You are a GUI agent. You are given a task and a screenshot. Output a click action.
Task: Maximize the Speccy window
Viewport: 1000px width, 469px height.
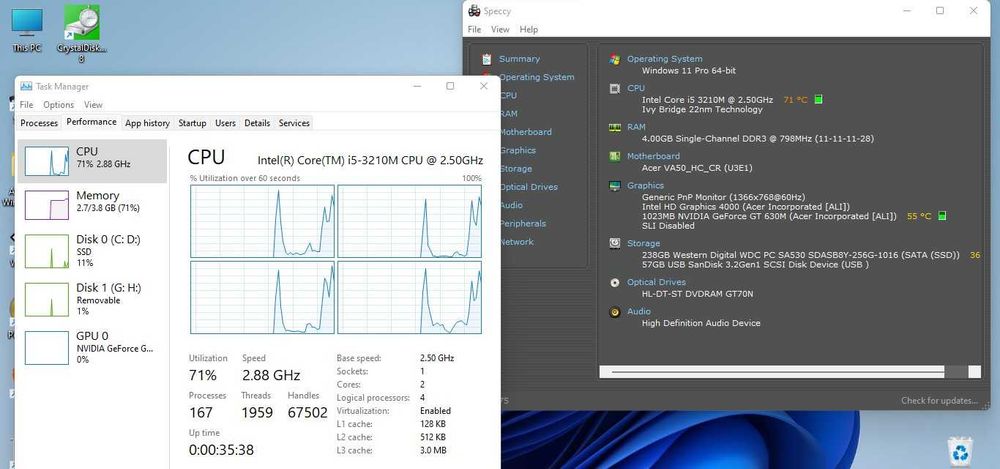[x=939, y=11]
